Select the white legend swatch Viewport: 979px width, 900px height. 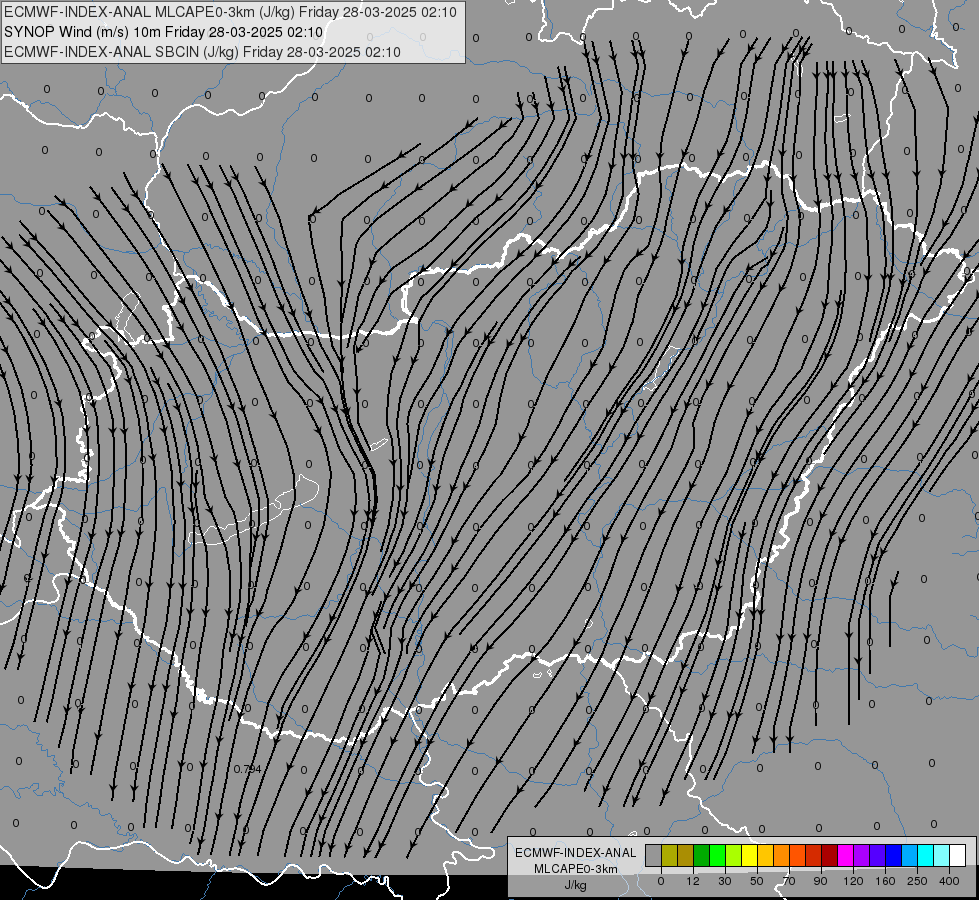957,856
